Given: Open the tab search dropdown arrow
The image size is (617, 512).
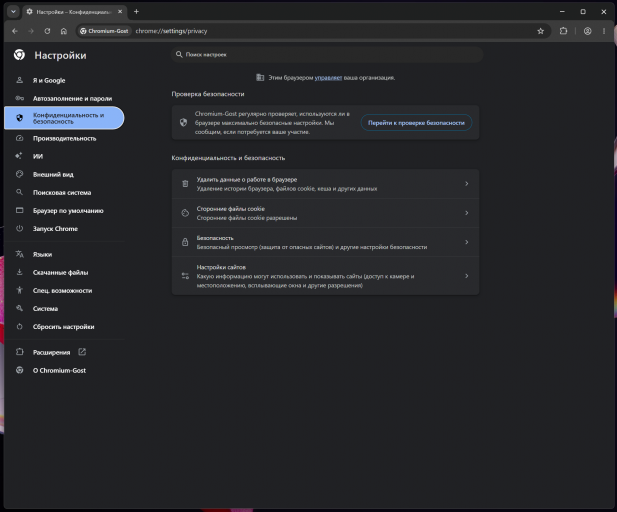Looking at the screenshot, I should click(13, 12).
